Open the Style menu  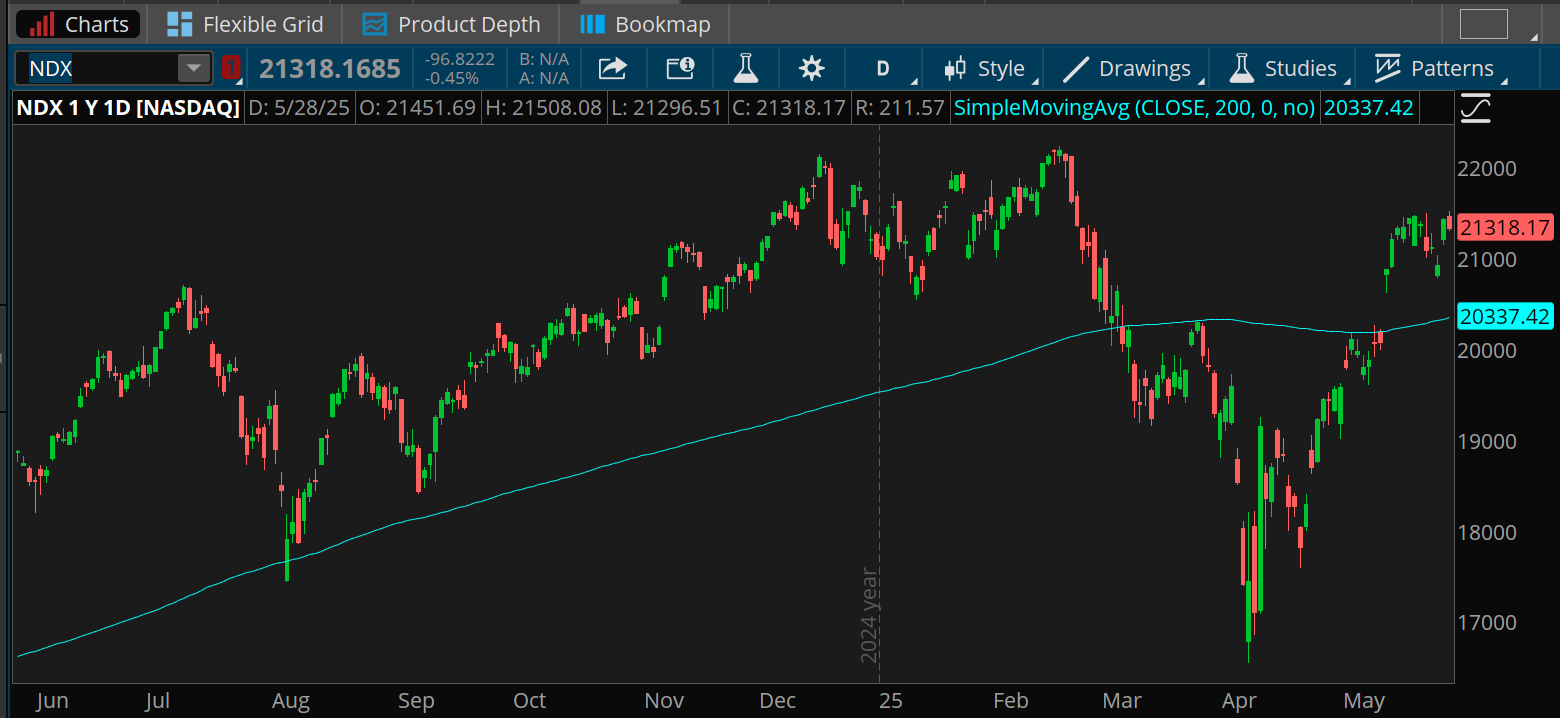click(x=985, y=68)
